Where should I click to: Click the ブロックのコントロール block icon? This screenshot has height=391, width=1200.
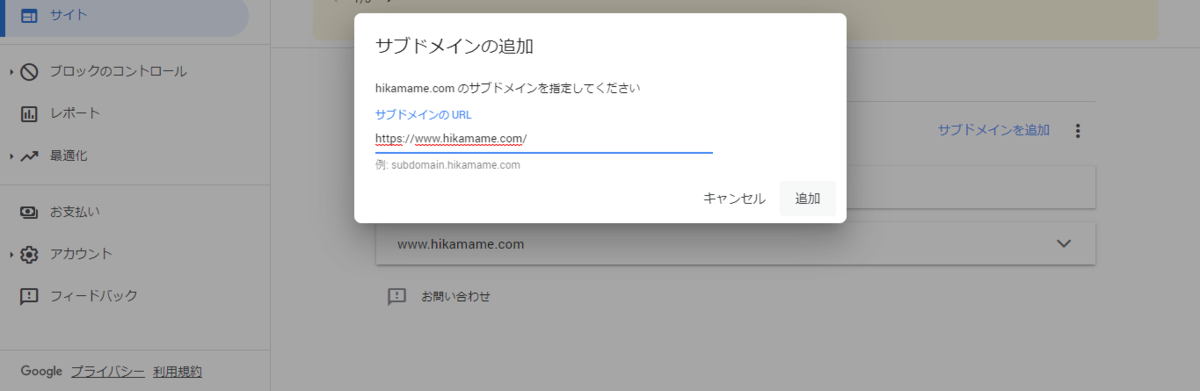click(29, 71)
